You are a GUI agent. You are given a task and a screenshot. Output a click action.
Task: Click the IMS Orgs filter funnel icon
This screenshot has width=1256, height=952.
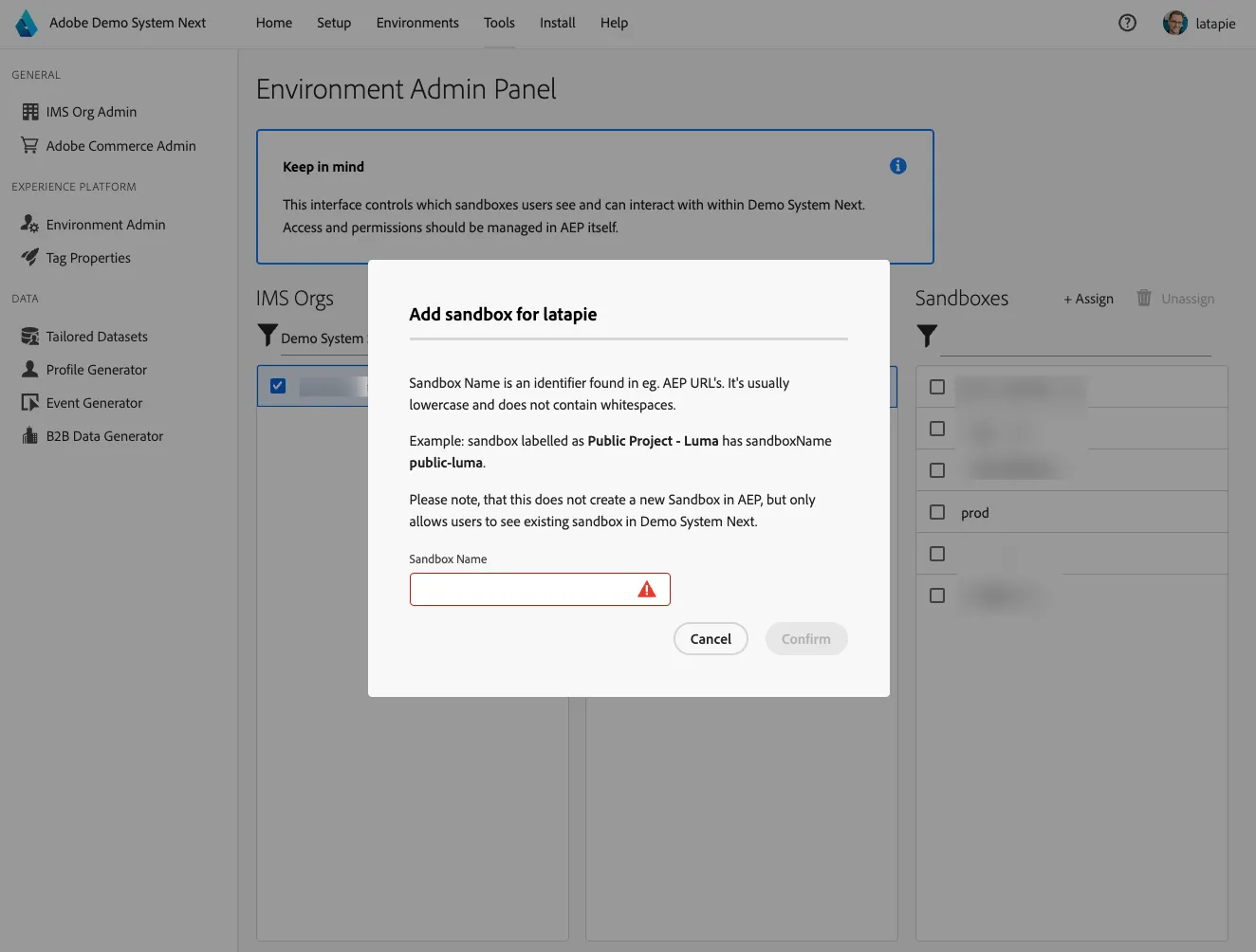(x=268, y=335)
